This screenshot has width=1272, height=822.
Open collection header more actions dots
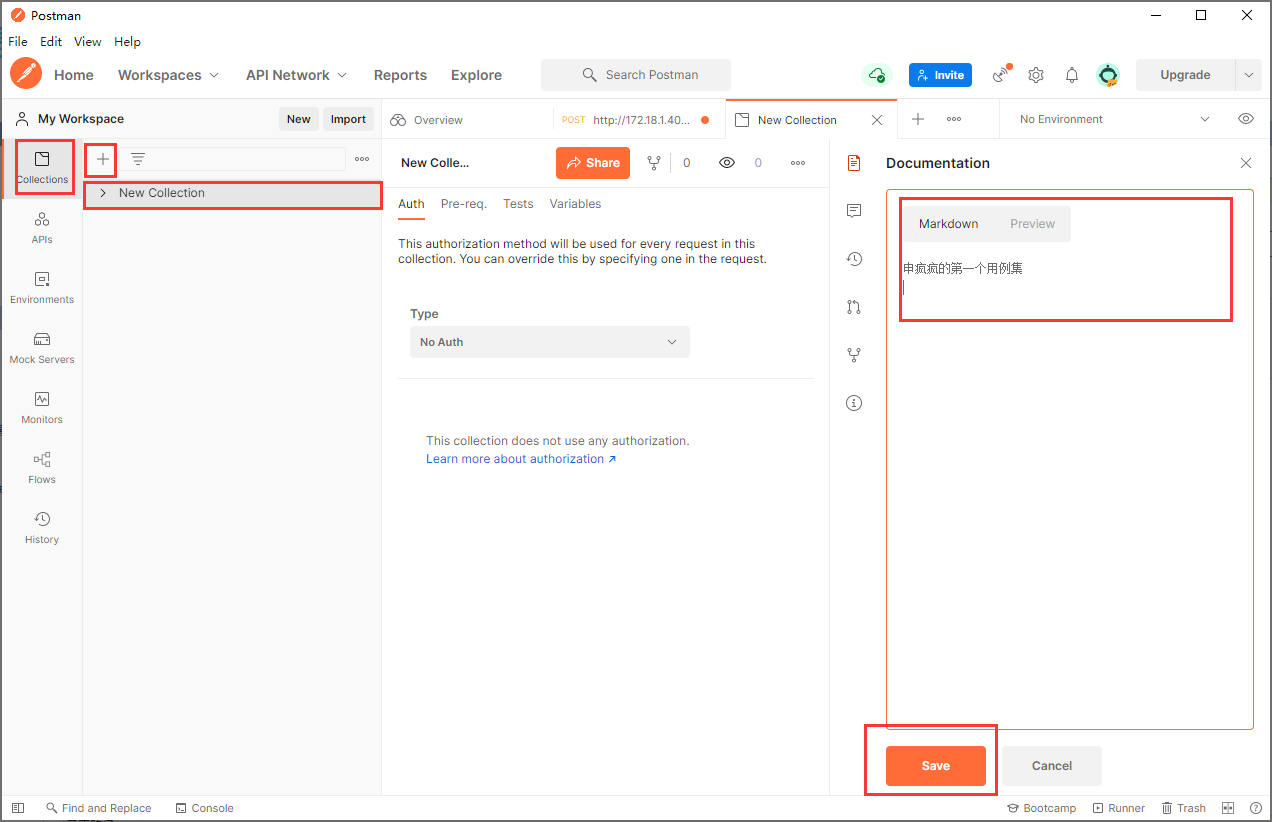pos(798,163)
